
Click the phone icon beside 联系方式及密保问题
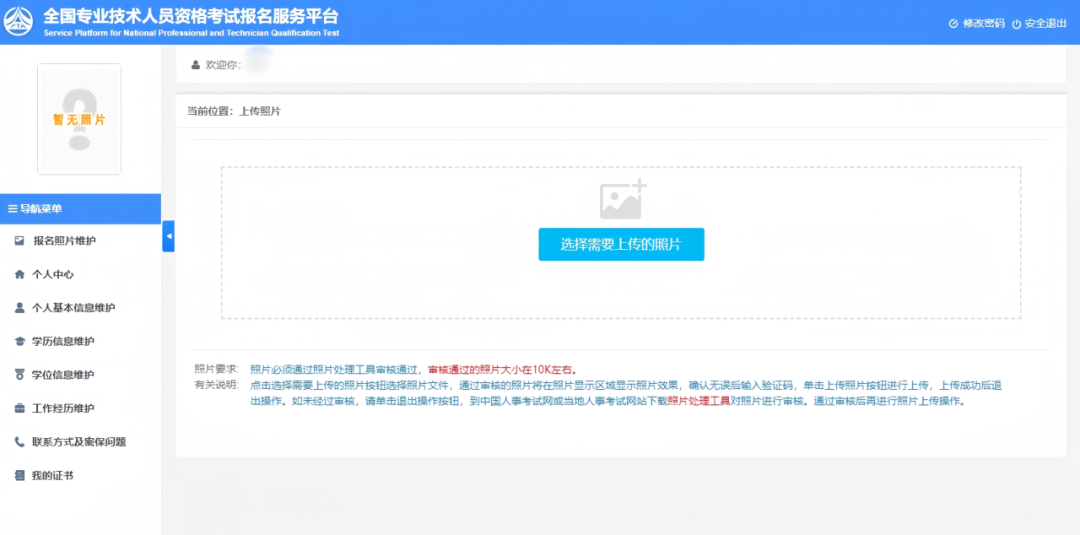pos(19,442)
